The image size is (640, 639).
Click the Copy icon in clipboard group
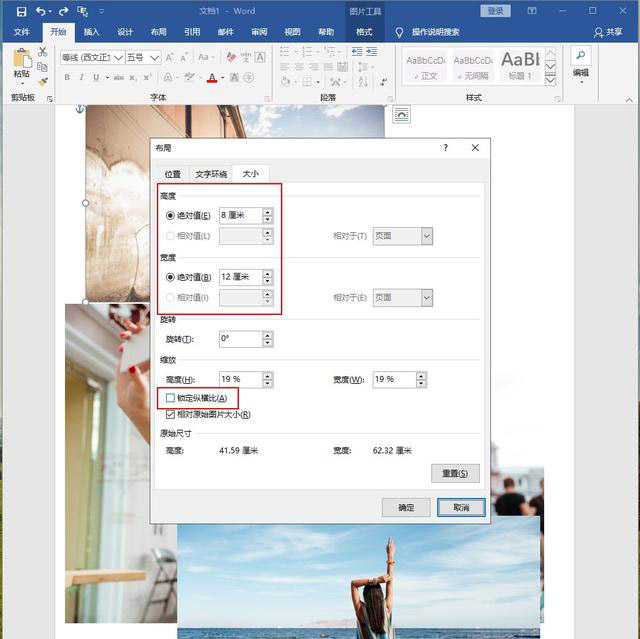point(42,67)
